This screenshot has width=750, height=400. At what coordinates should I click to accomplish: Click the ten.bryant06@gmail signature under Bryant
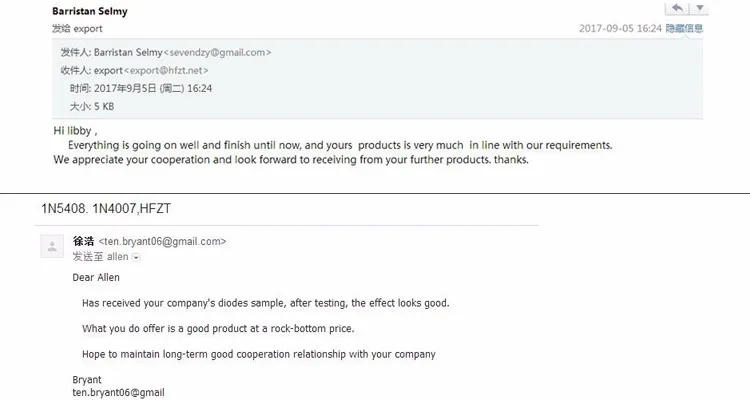[118, 392]
